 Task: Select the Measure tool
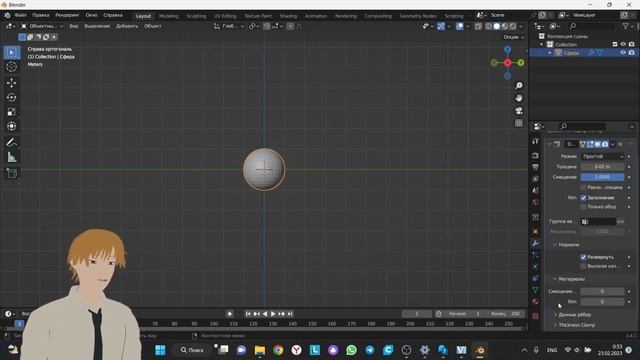pyautogui.click(x=11, y=157)
